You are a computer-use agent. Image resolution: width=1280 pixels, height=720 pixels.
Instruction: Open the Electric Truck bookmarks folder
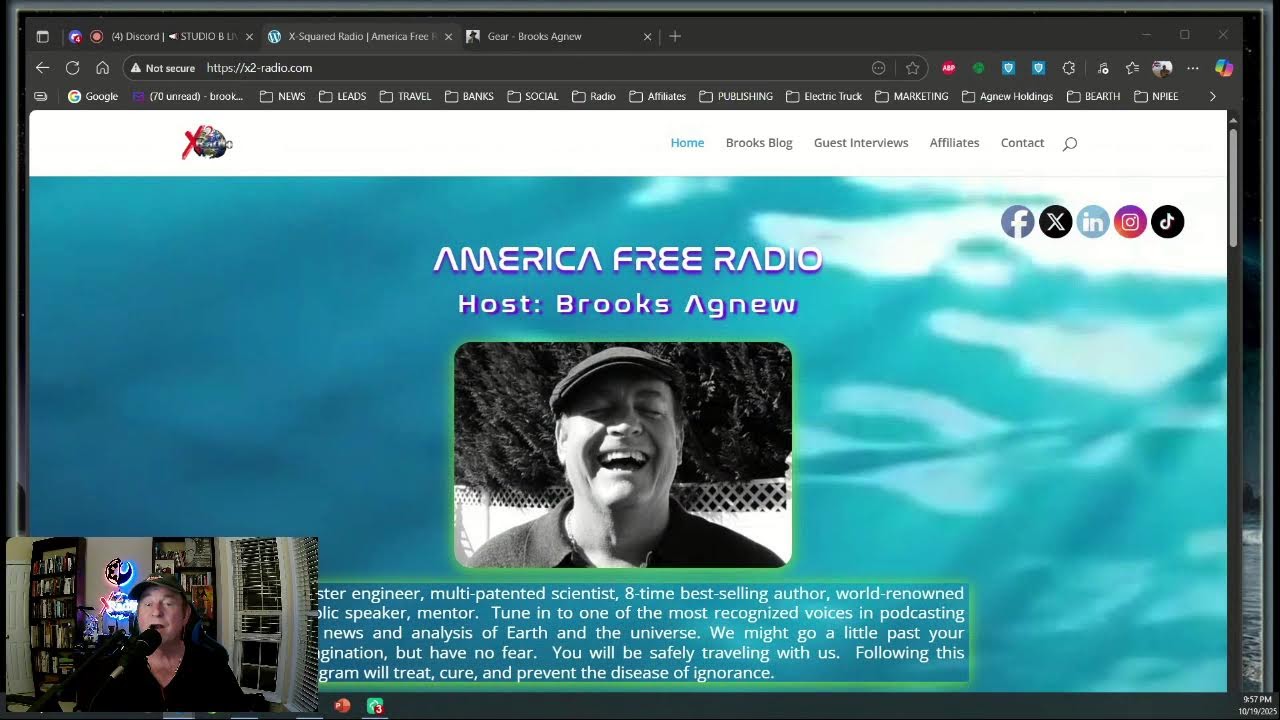pos(824,96)
